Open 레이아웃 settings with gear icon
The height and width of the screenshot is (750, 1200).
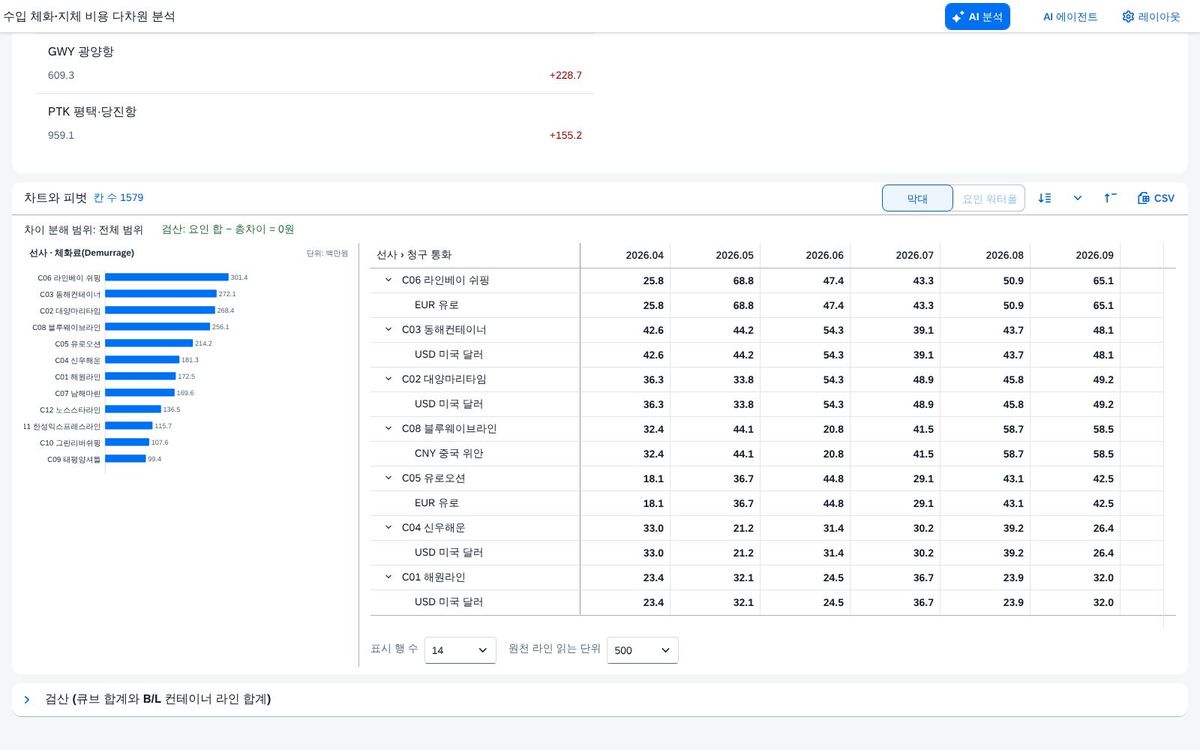[1151, 16]
